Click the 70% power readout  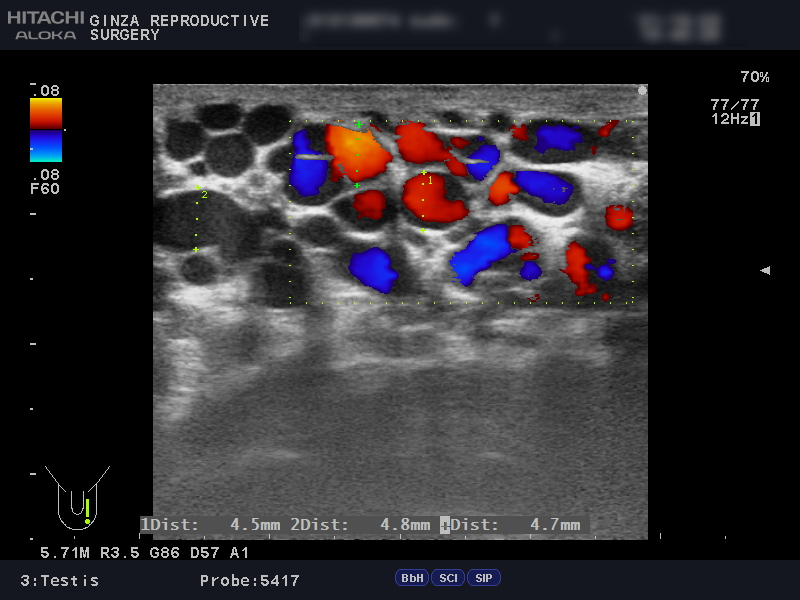[754, 77]
